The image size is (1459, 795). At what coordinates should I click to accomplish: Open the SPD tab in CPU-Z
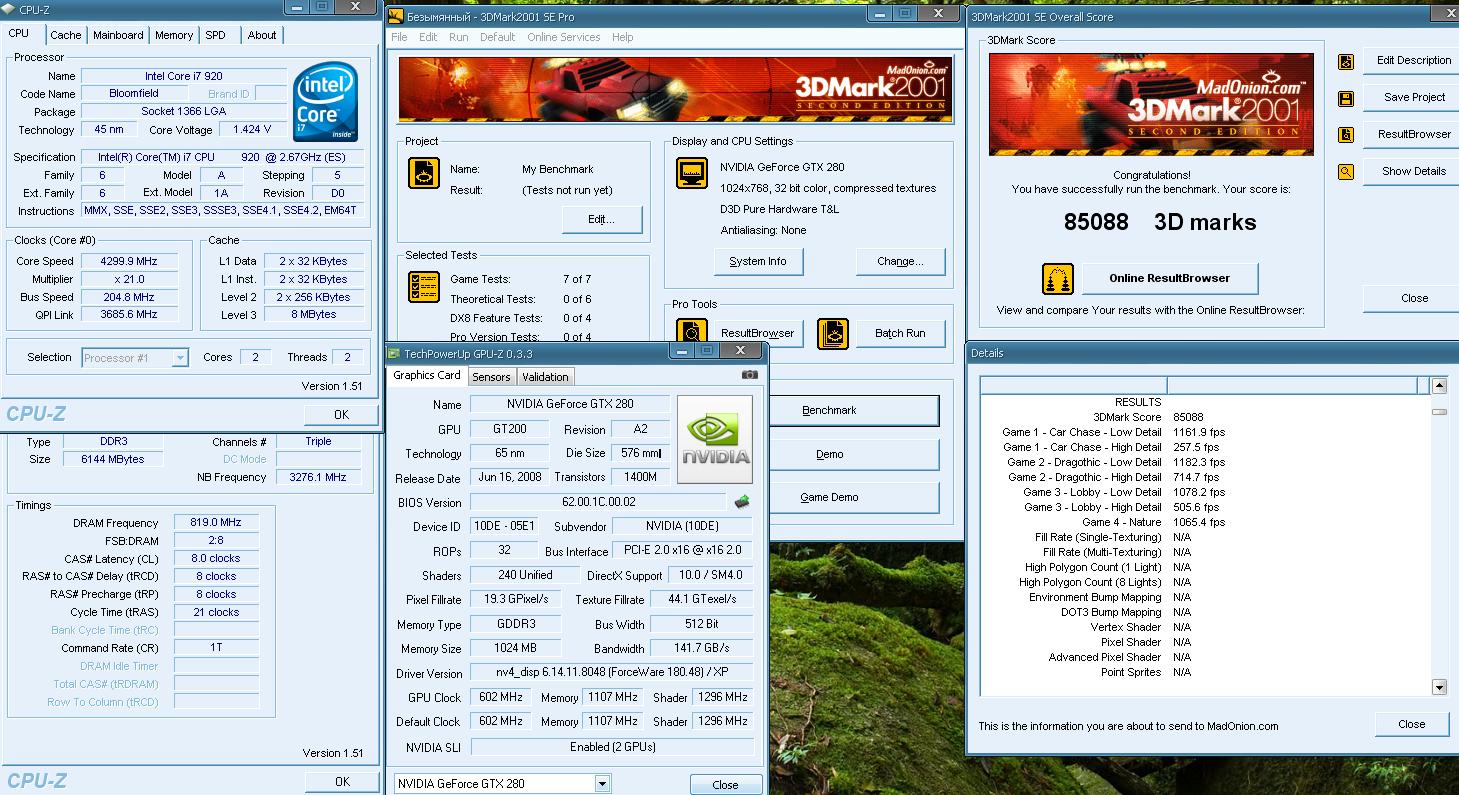[215, 35]
